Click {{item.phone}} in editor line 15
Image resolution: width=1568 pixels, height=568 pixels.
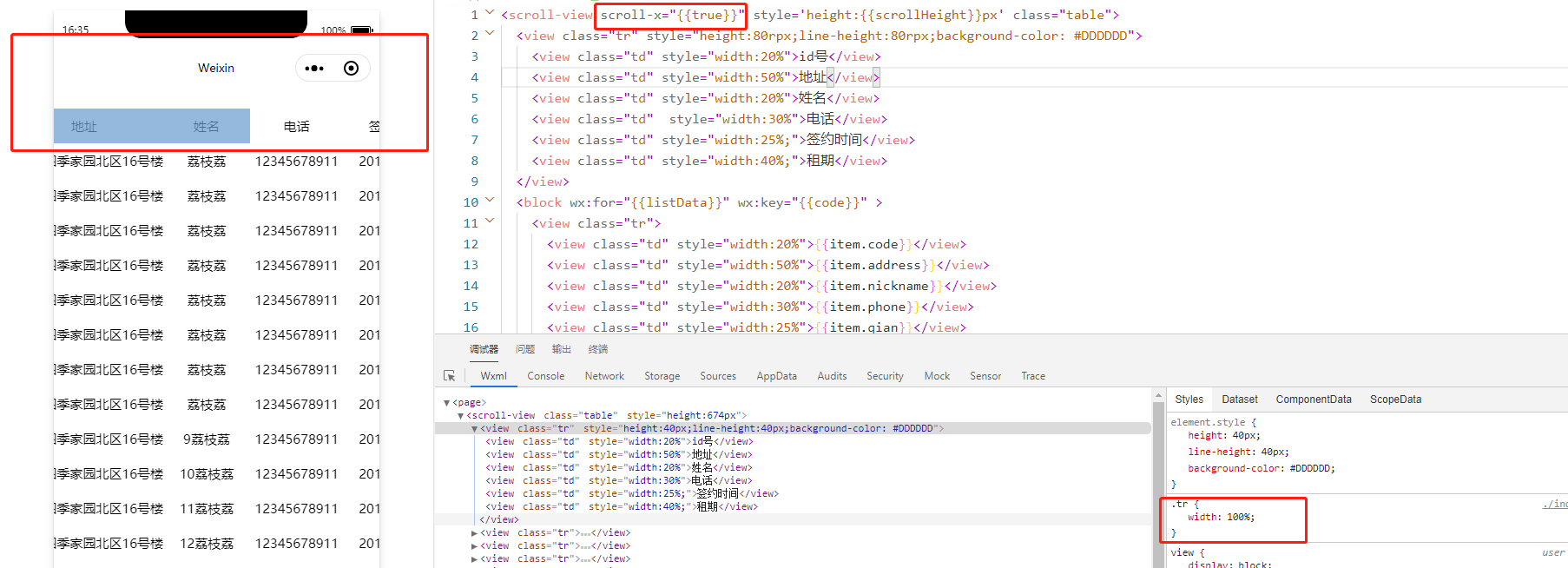point(867,307)
